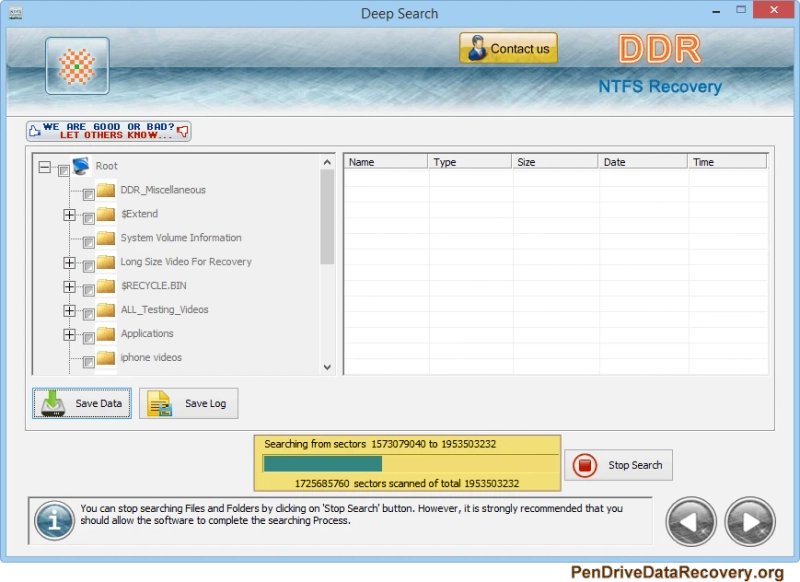The height and width of the screenshot is (582, 800).
Task: Expand the Long Size Video For Recovery folder
Action: pyautogui.click(x=69, y=262)
